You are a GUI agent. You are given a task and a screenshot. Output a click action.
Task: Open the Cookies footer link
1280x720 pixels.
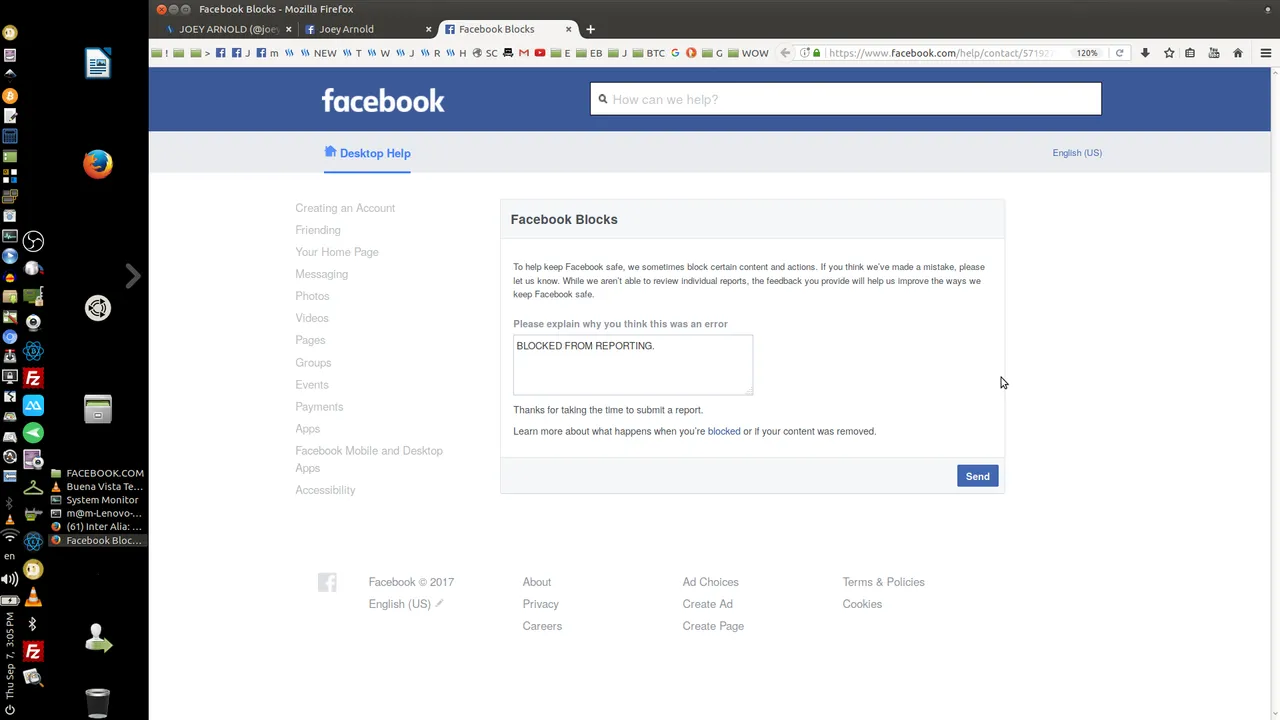[862, 604]
